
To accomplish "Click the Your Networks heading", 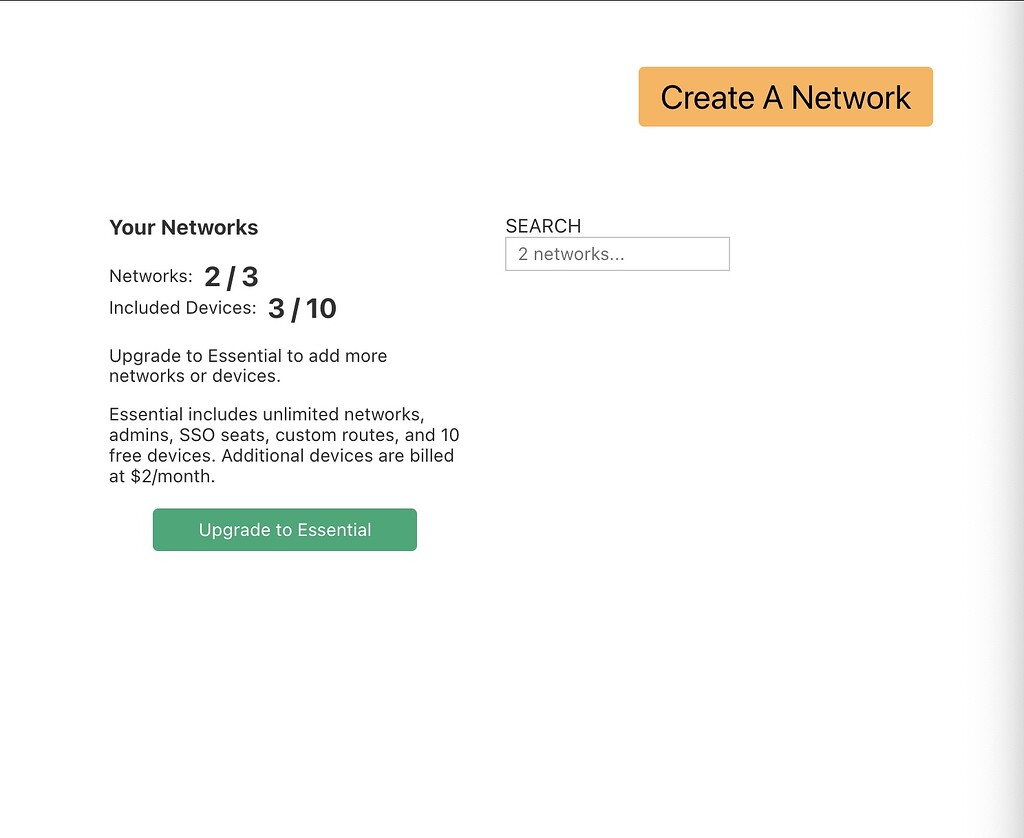I will (183, 228).
